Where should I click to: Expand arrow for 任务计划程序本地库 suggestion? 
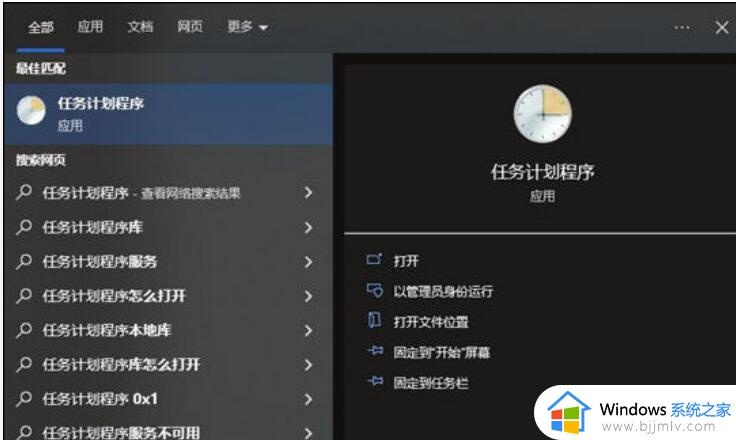coord(308,331)
